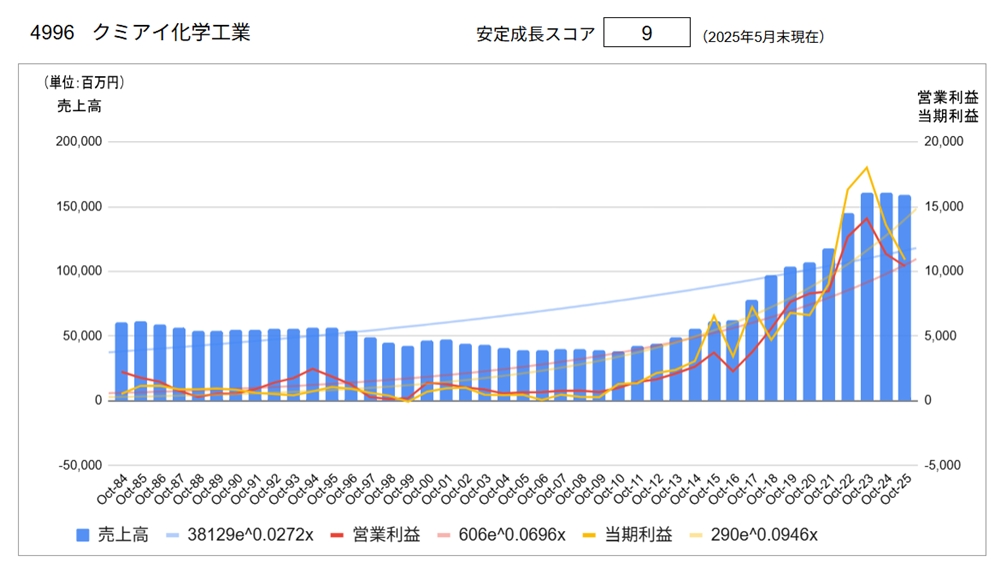The width and height of the screenshot is (1000, 573).
Task: Click the Oct-25 sales bar
Action: tap(905, 298)
